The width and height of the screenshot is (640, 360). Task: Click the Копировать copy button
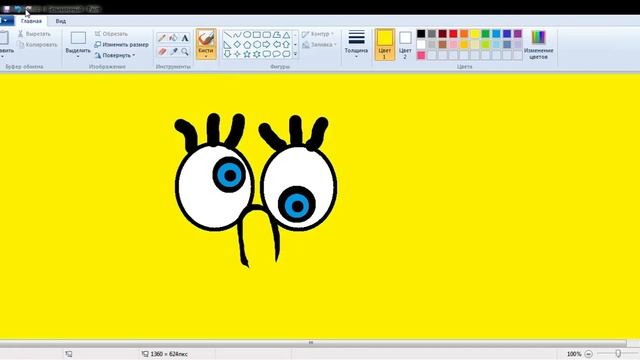(x=38, y=45)
